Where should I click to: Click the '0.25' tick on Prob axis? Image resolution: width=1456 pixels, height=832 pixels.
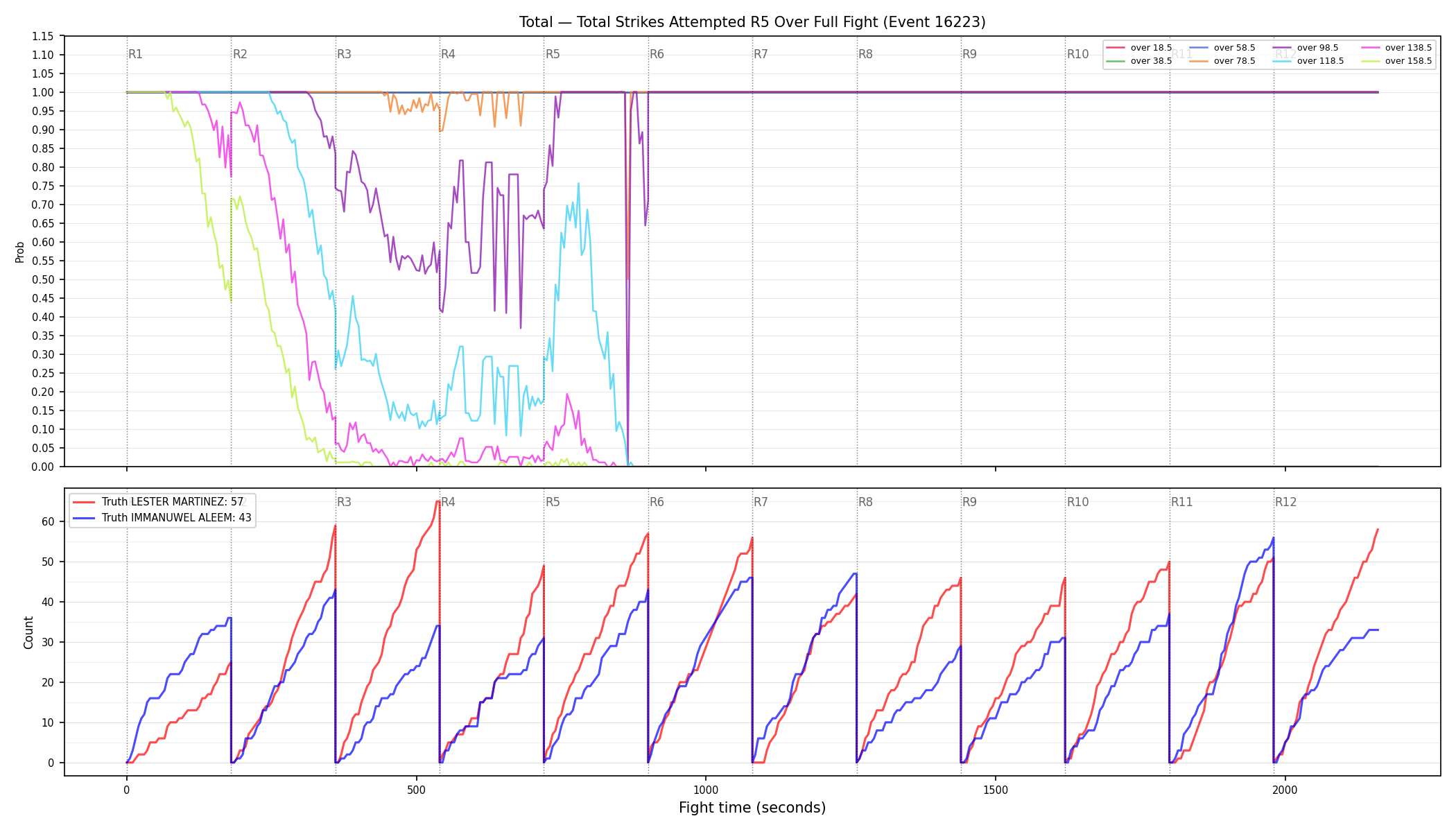click(43, 373)
